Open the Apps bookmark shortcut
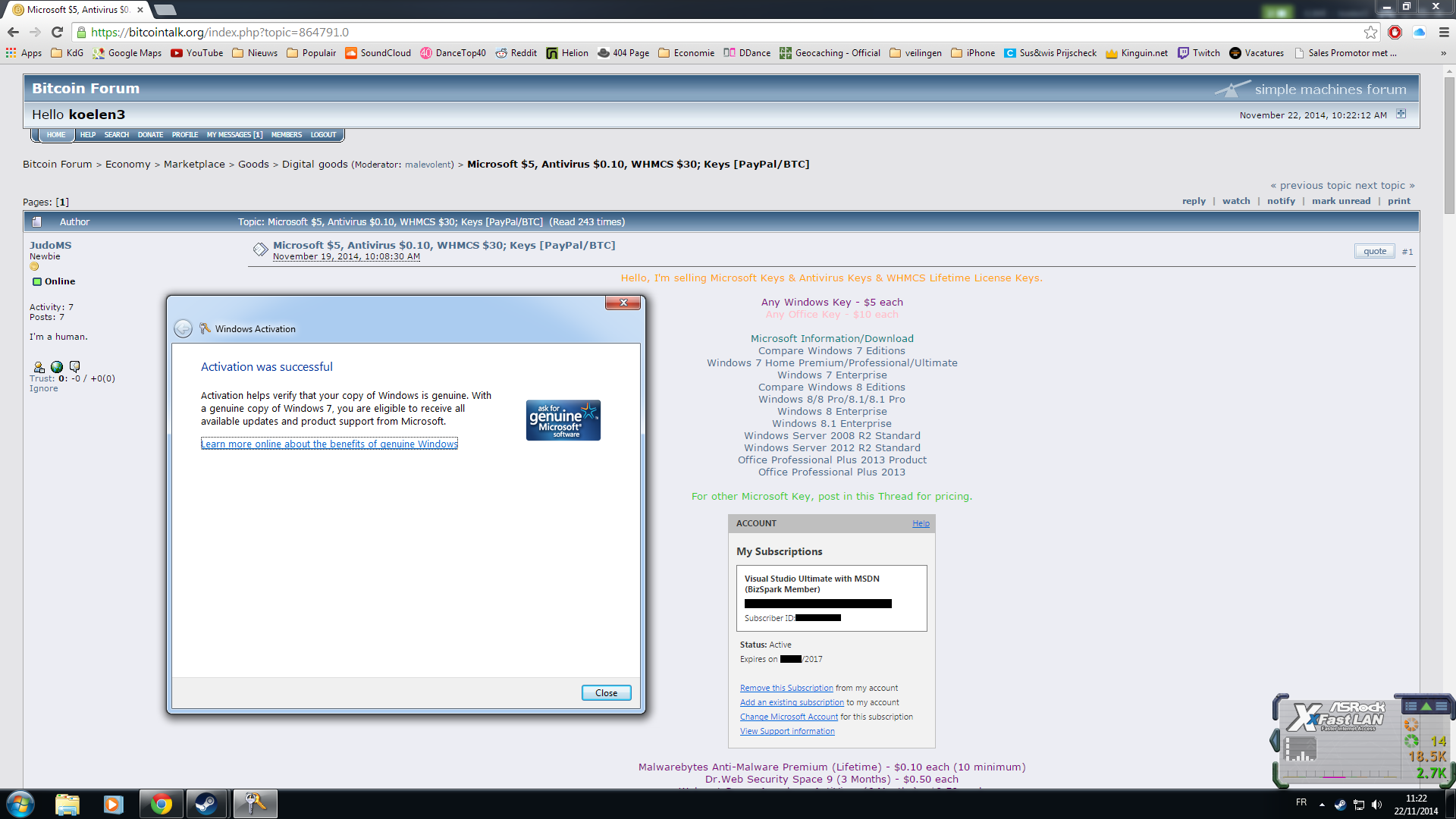Screen dimensions: 1456x819 pos(24,53)
